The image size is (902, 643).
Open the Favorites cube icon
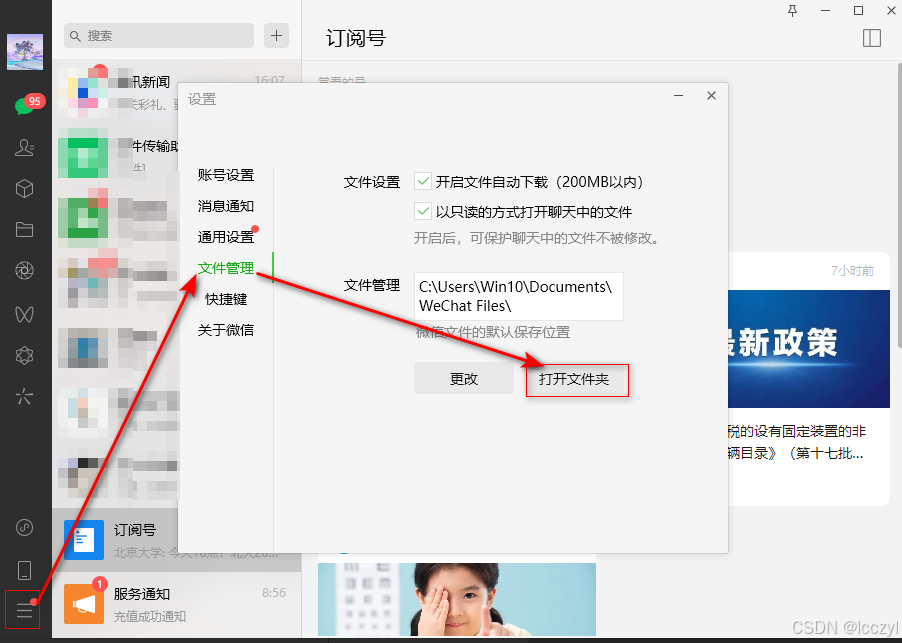24,189
